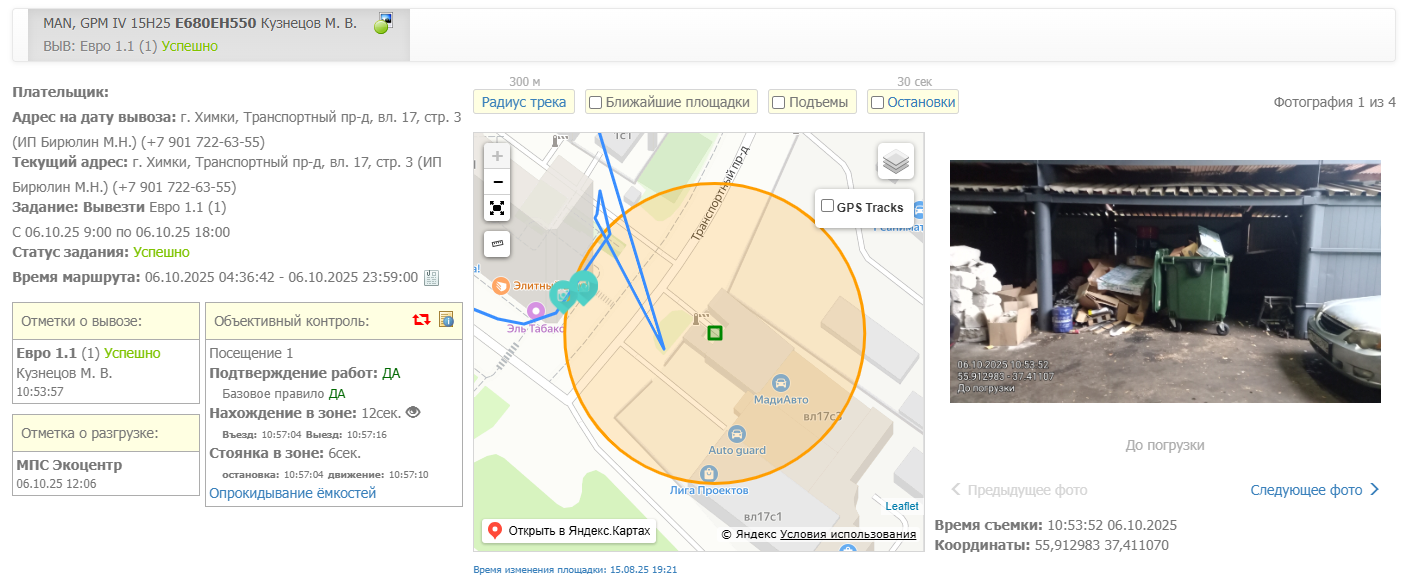Enable the Остановки checkbox
Viewport: 1406px width, 585px height.
pos(877,102)
